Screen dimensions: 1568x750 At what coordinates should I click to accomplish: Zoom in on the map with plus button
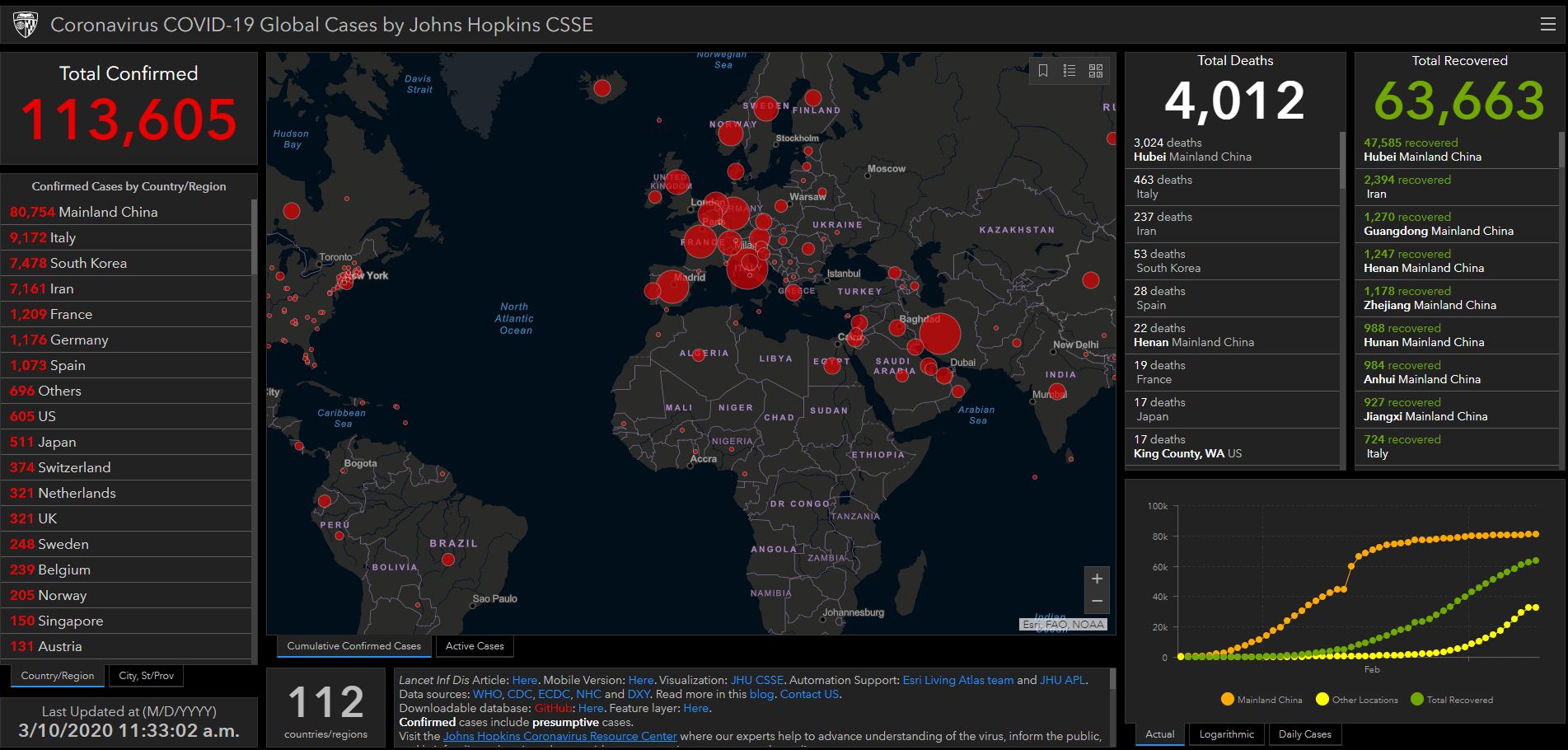(1097, 579)
